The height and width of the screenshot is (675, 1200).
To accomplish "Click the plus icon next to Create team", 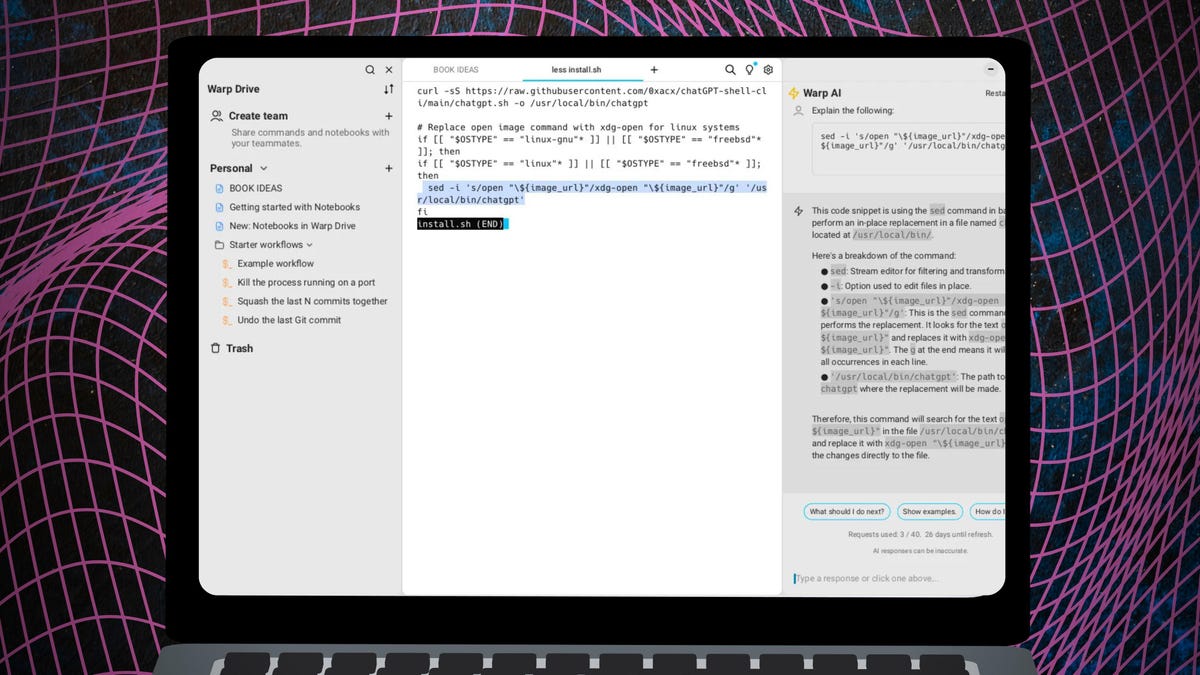I will [x=389, y=116].
